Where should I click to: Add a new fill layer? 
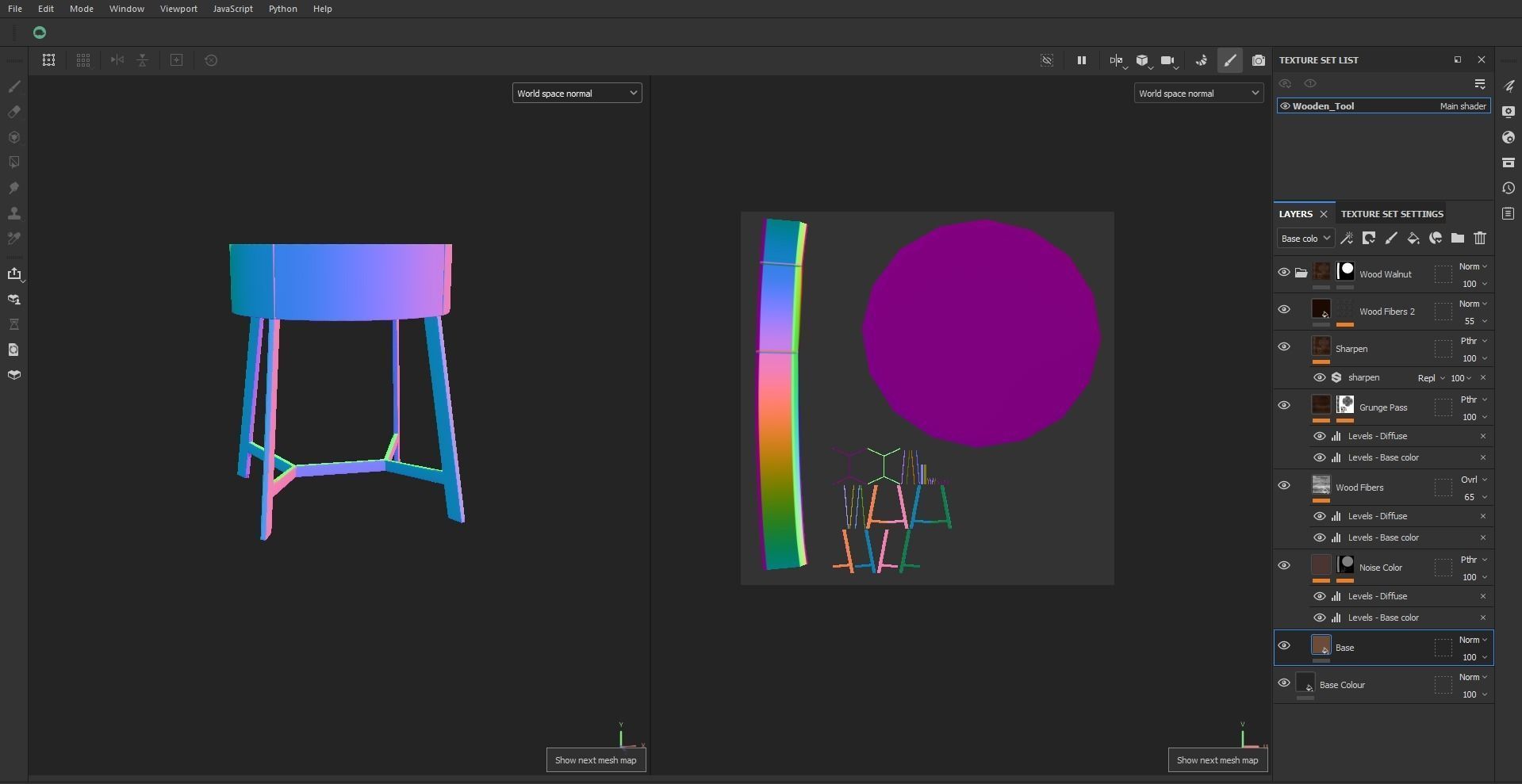[x=1413, y=238]
